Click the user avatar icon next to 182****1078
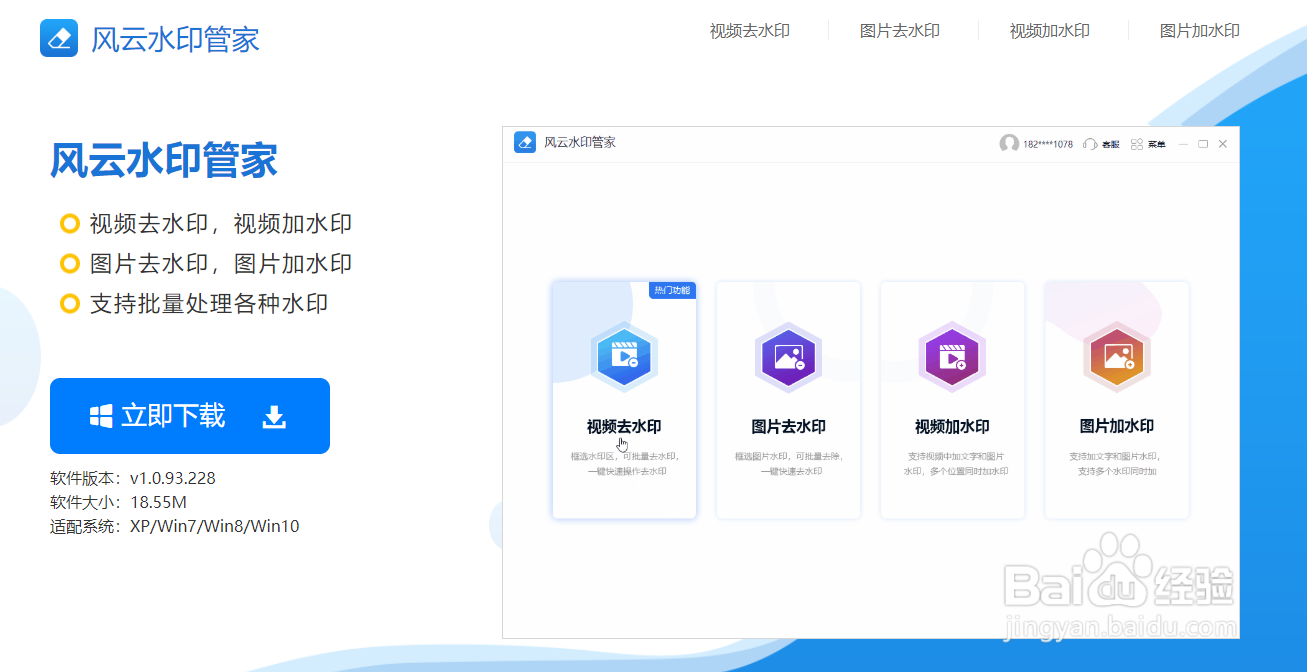1307x672 pixels. [x=1009, y=144]
